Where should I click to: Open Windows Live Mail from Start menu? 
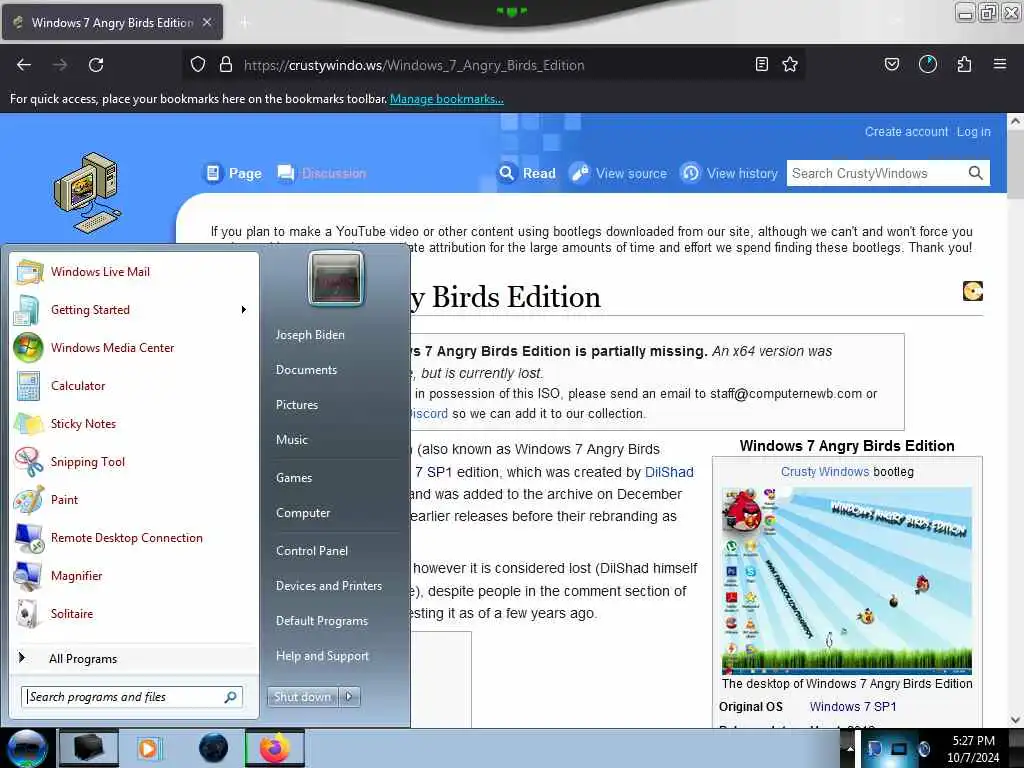coord(134,272)
